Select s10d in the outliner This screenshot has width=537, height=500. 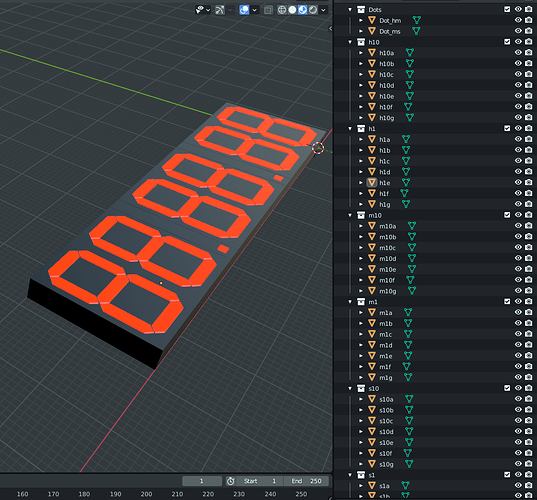386,432
